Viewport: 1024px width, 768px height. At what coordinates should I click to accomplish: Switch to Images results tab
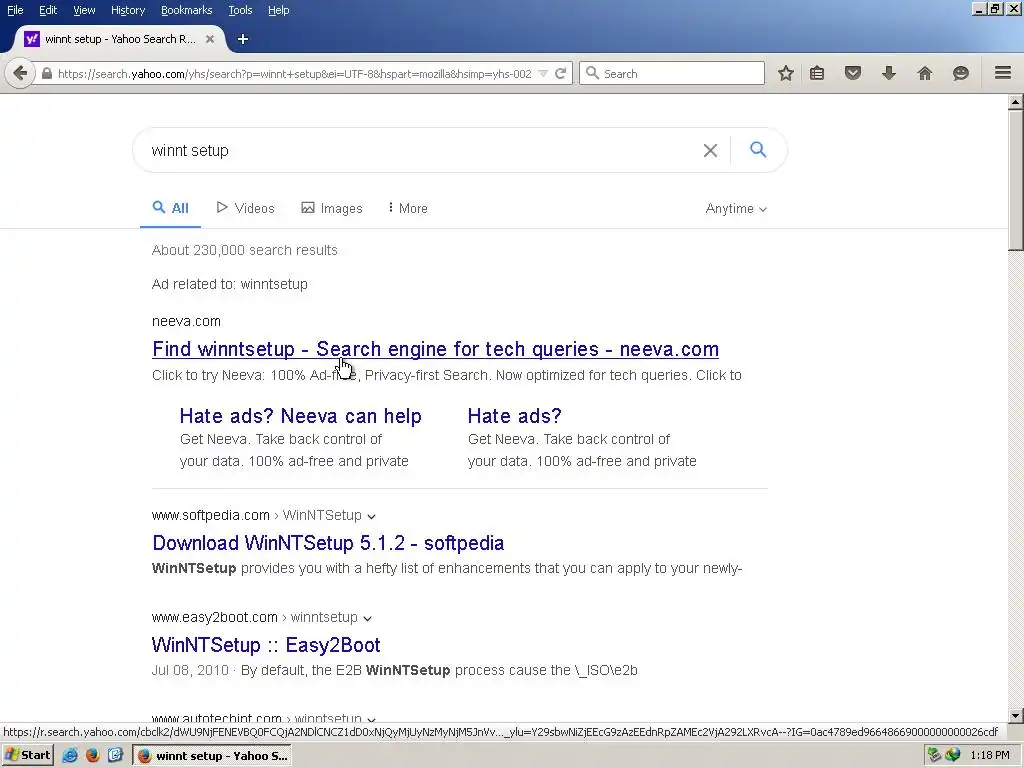click(331, 208)
